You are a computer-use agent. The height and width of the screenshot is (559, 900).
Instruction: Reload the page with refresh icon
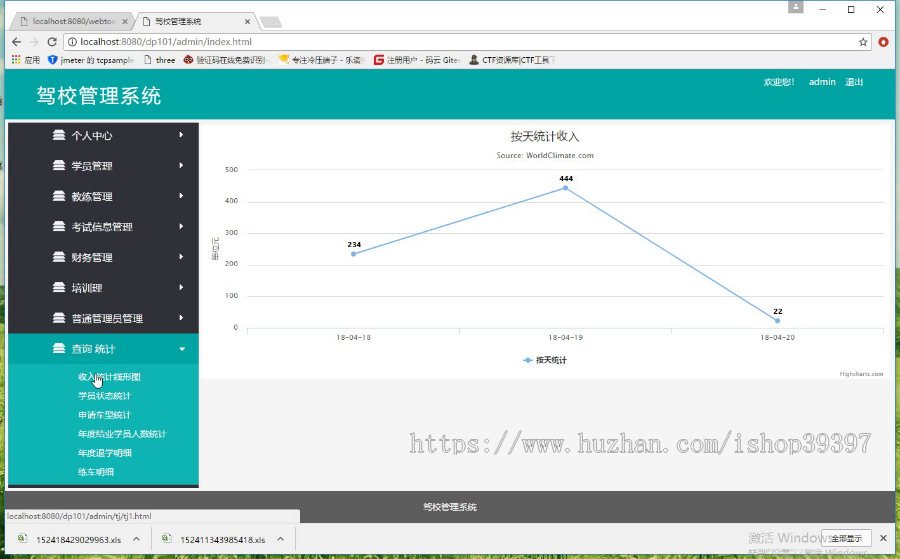[x=52, y=42]
